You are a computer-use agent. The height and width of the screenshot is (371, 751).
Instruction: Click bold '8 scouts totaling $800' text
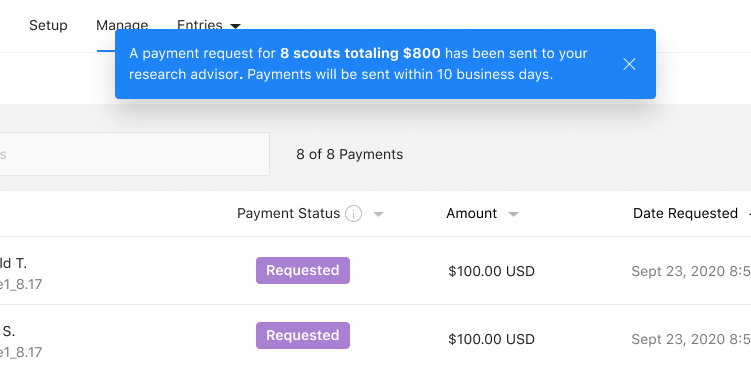(x=360, y=53)
